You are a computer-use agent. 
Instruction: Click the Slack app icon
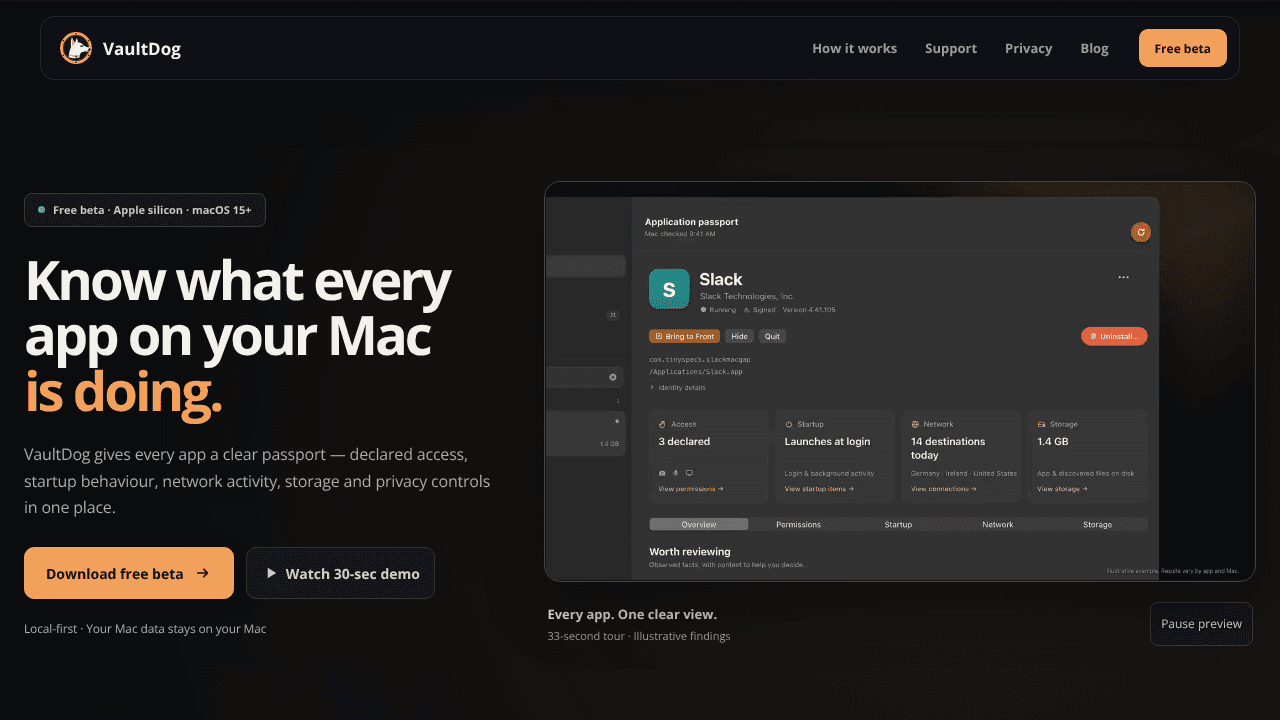(x=669, y=289)
